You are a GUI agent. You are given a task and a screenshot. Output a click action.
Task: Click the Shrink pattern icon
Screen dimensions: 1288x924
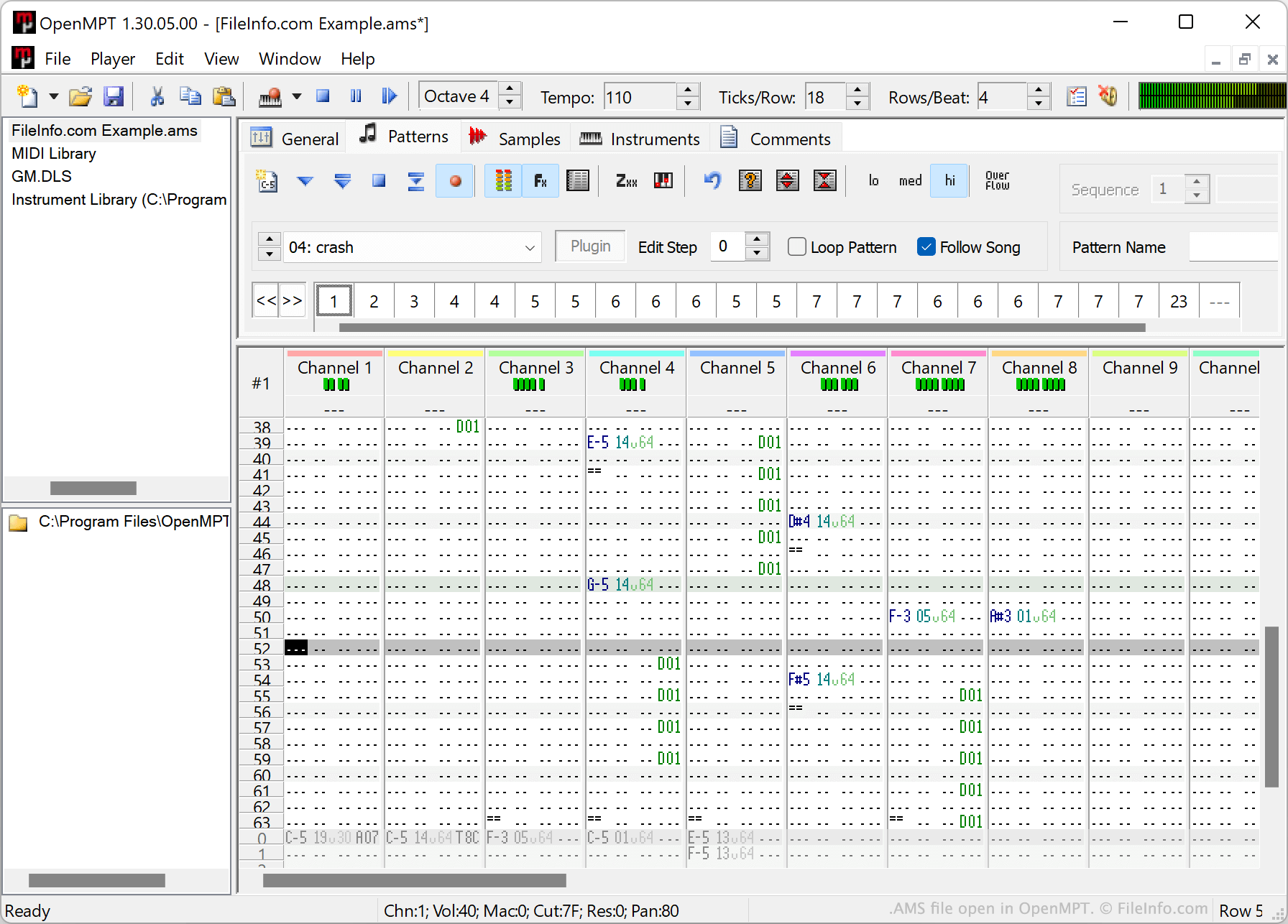coord(824,181)
